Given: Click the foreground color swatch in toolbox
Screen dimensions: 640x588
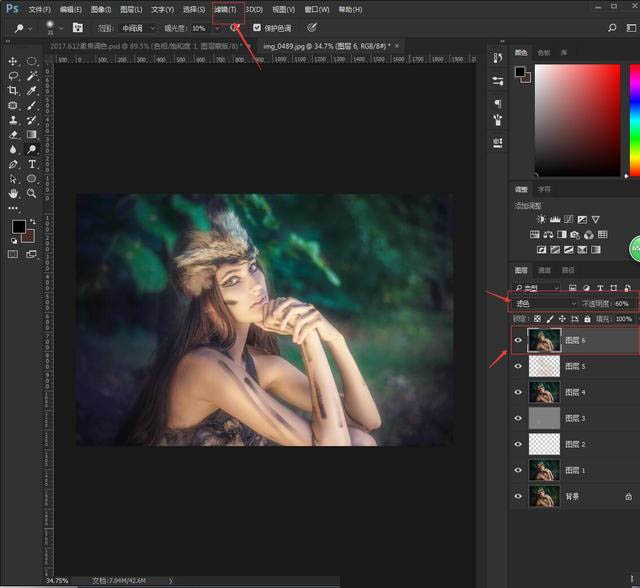Looking at the screenshot, I should pos(19,228).
